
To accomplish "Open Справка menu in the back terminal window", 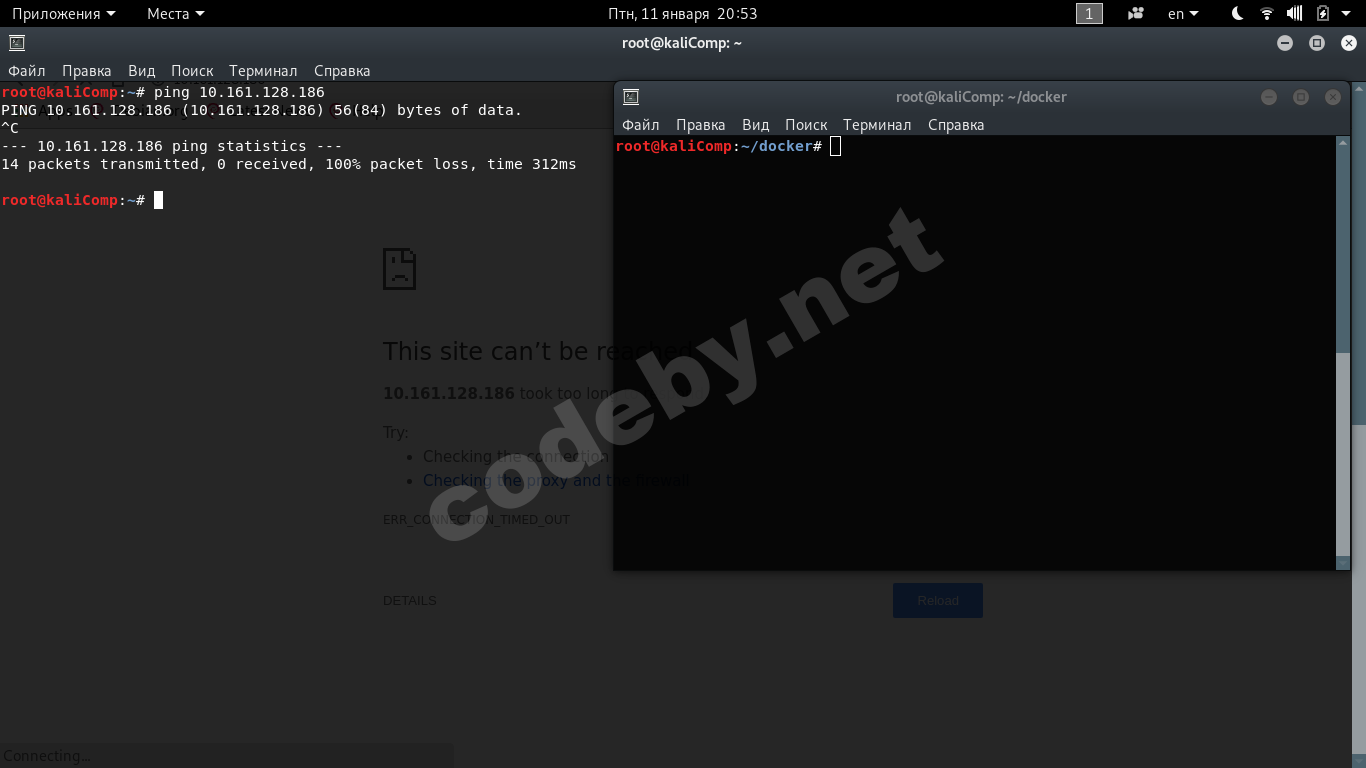I will click(x=342, y=71).
